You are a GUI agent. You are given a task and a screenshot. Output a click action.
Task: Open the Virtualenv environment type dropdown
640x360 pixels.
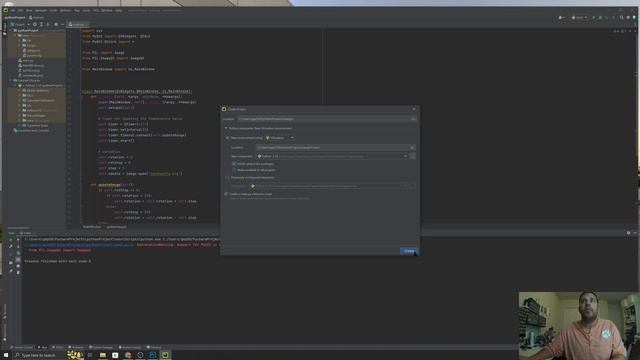[x=280, y=138]
